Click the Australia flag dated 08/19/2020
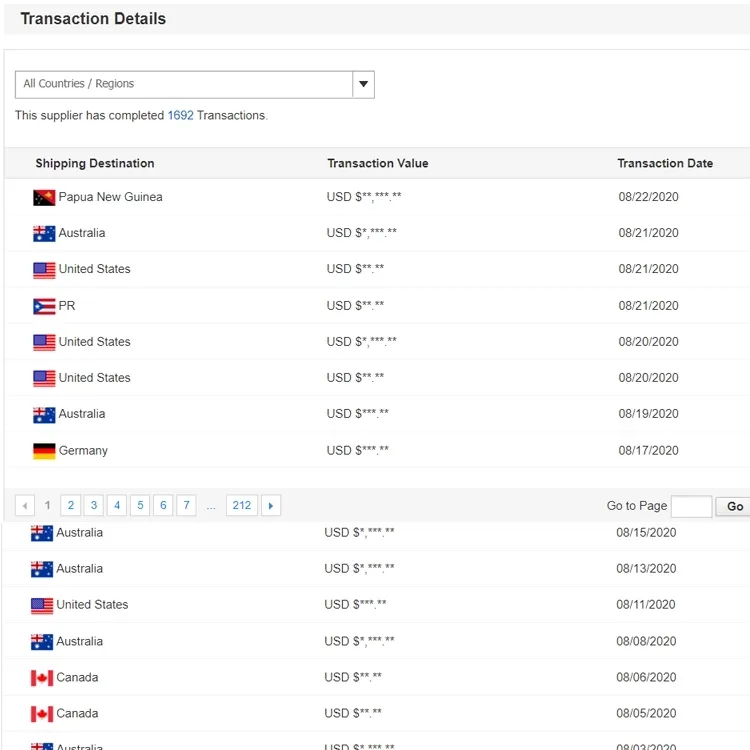The width and height of the screenshot is (750, 750). click(x=44, y=414)
